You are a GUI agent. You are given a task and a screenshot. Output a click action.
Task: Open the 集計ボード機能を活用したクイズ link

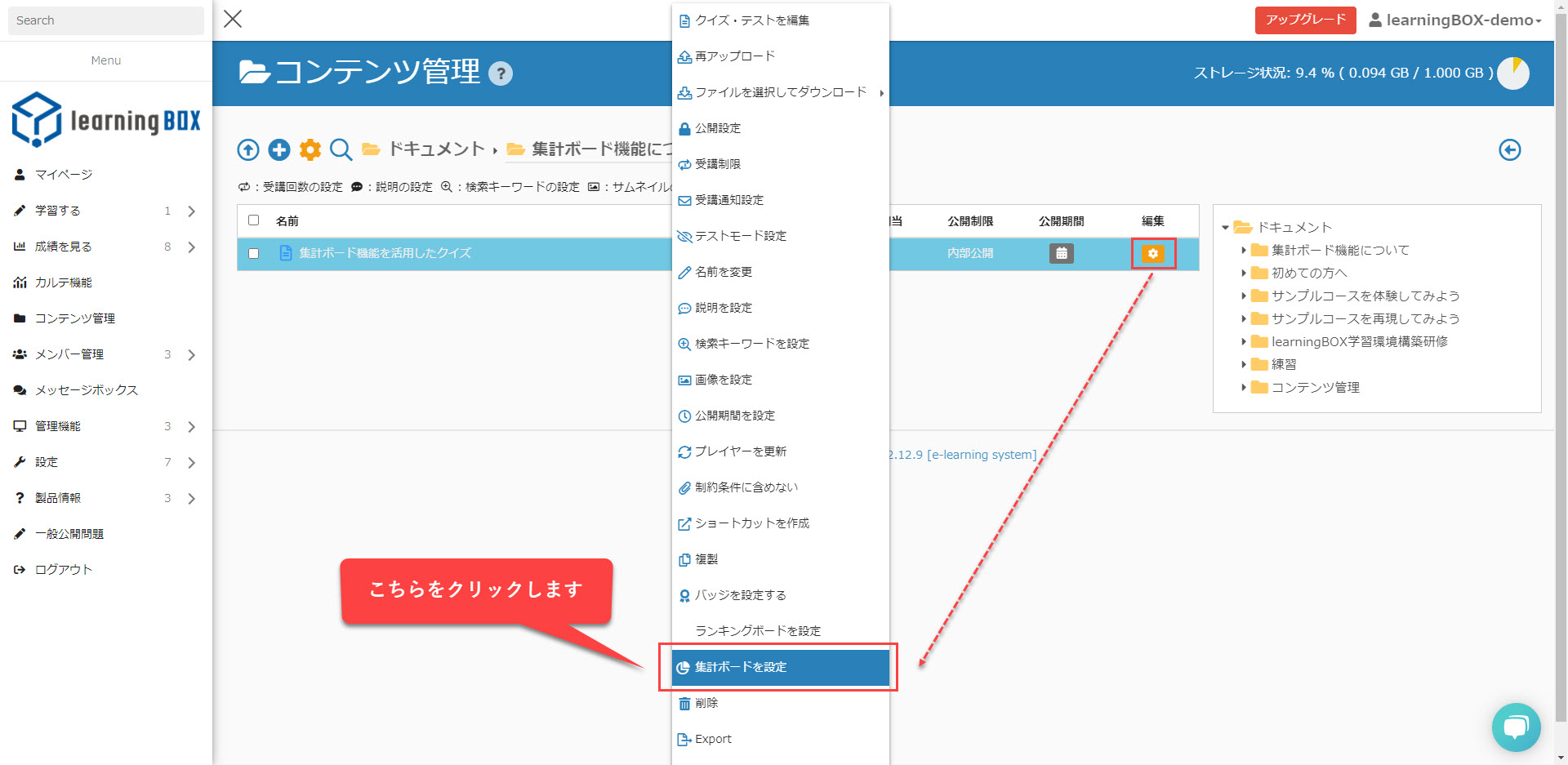pos(385,254)
